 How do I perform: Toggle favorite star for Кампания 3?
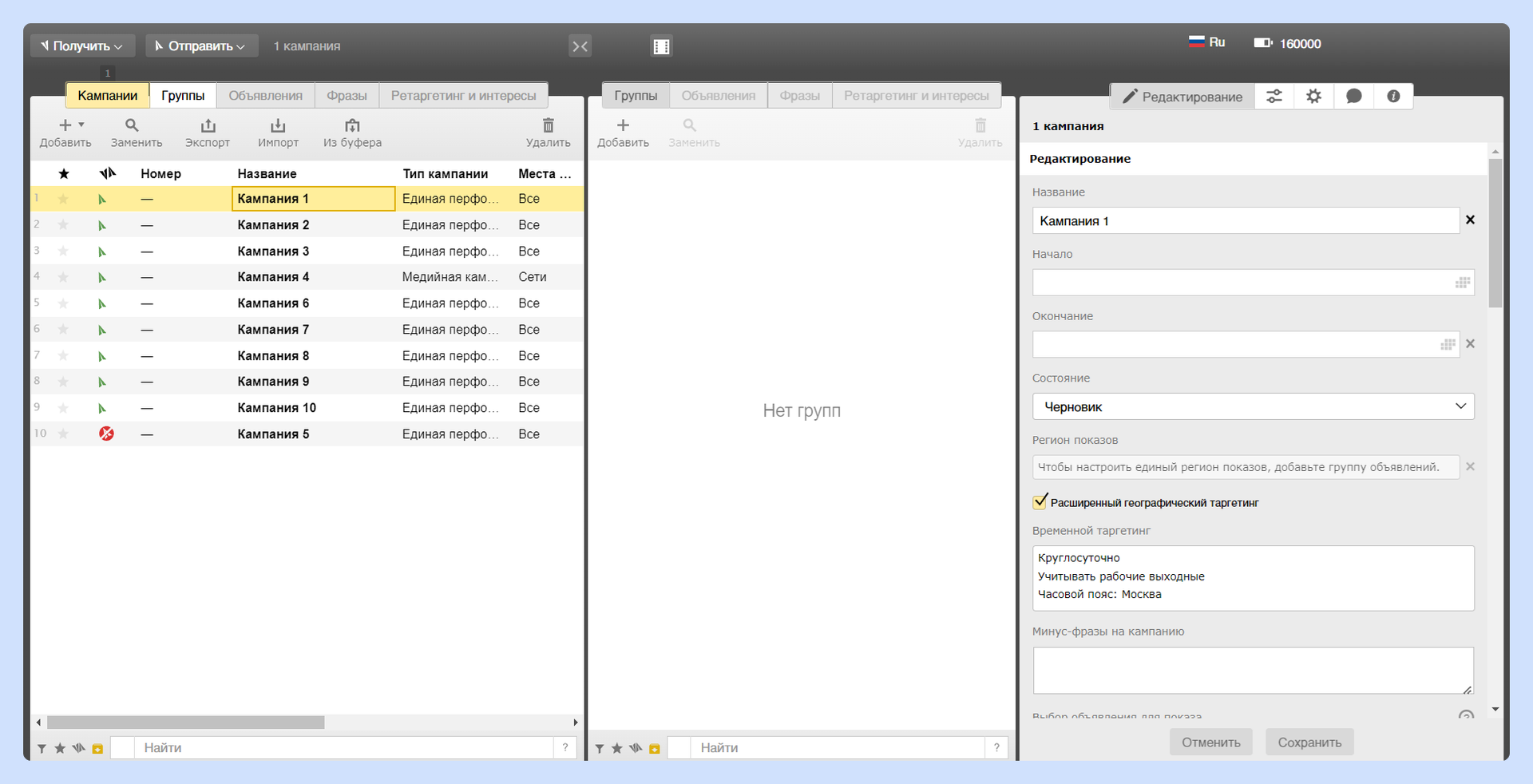[x=63, y=251]
